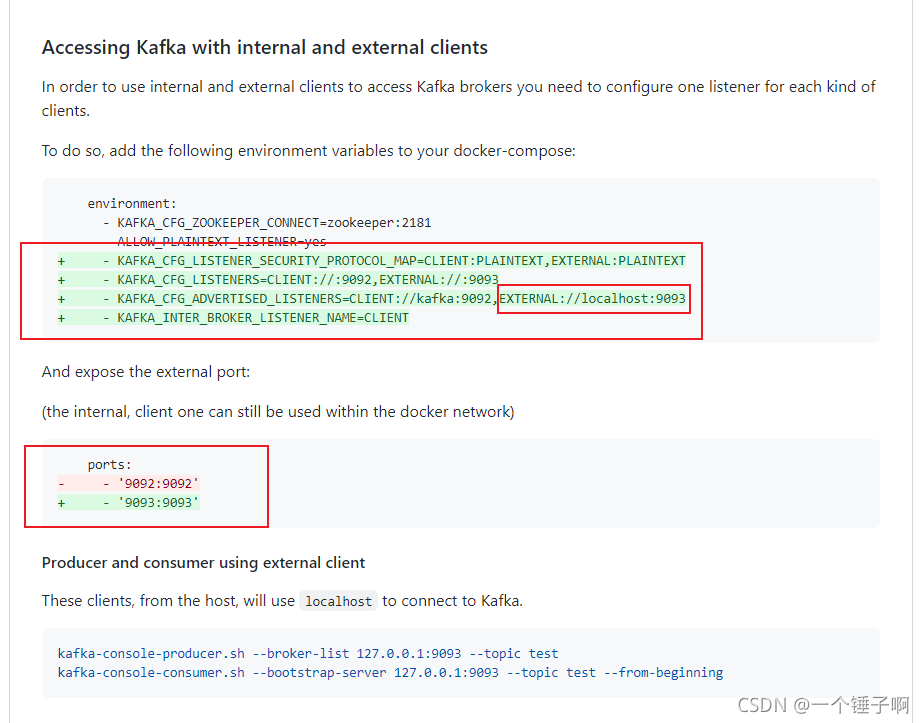Click "And expose the external port:" text

[x=146, y=372]
